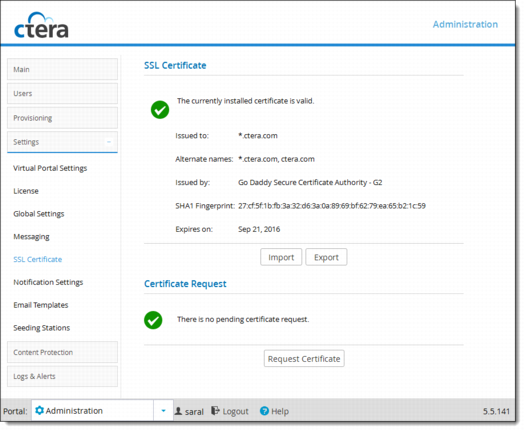Open Notification Settings in sidebar

coord(48,282)
